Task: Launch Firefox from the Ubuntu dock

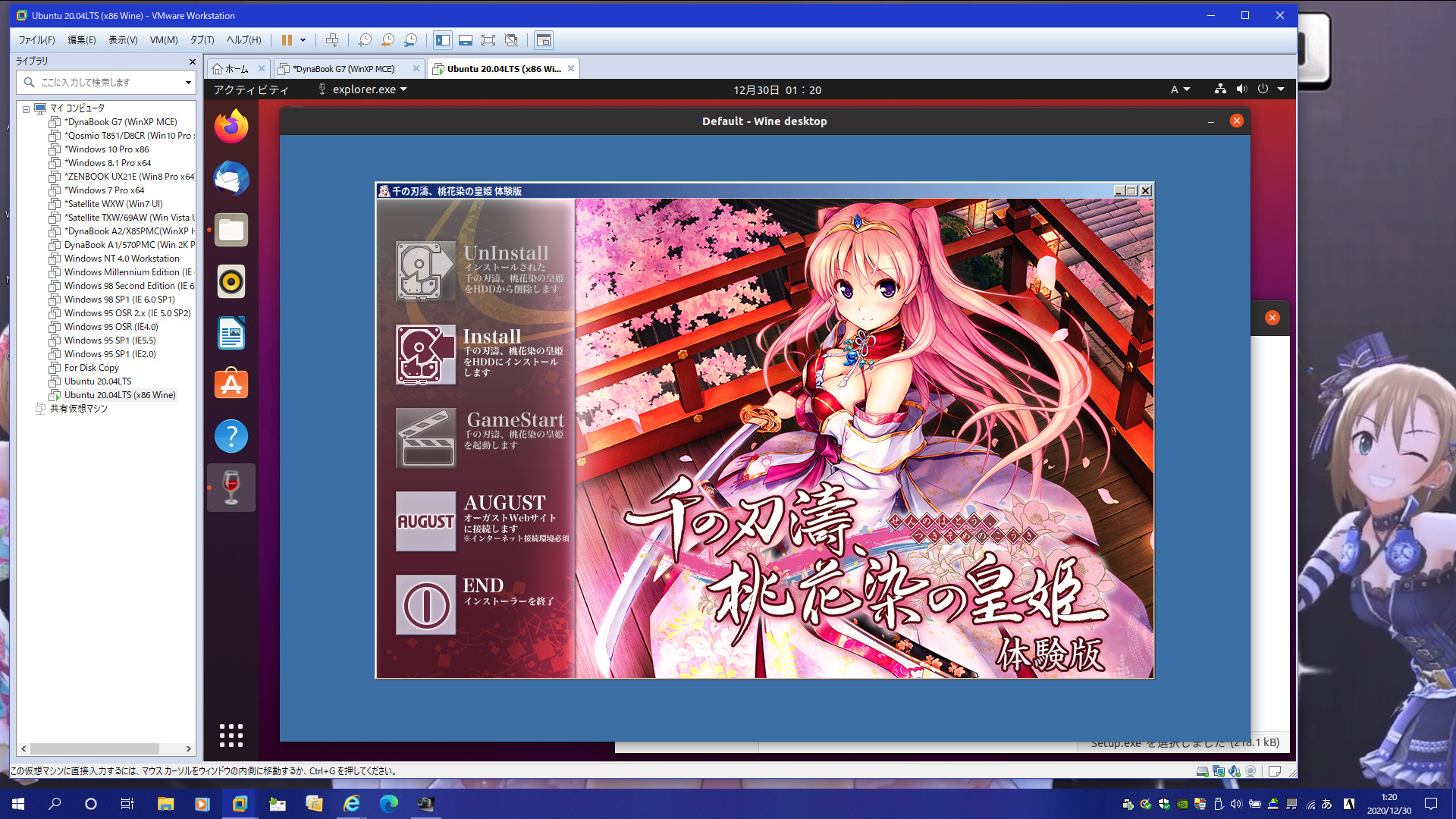Action: click(x=231, y=127)
